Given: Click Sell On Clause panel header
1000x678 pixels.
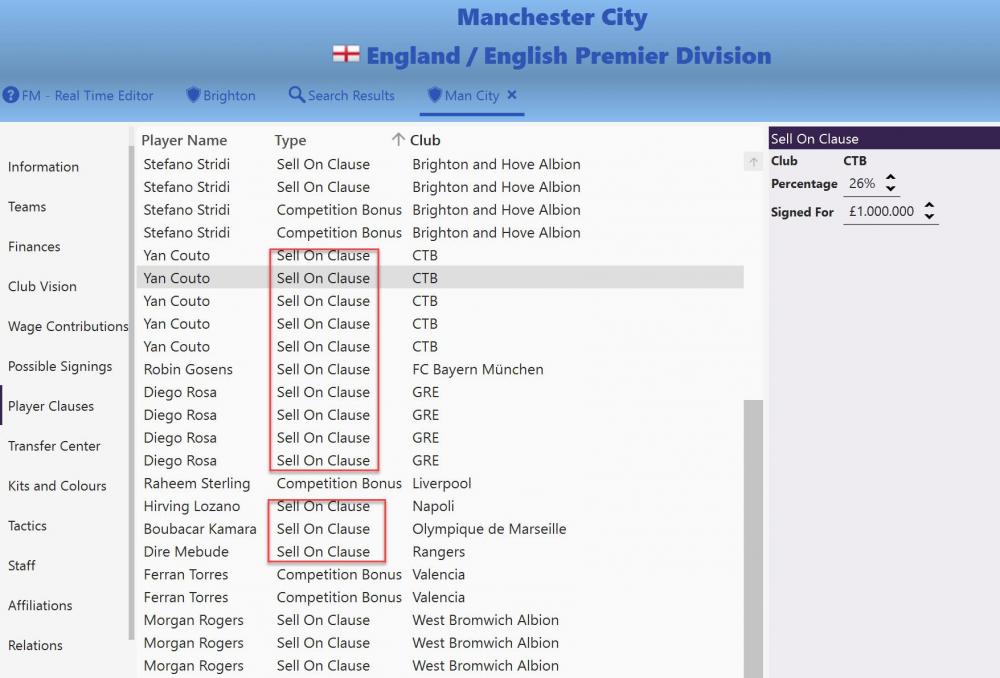Looking at the screenshot, I should [884, 138].
